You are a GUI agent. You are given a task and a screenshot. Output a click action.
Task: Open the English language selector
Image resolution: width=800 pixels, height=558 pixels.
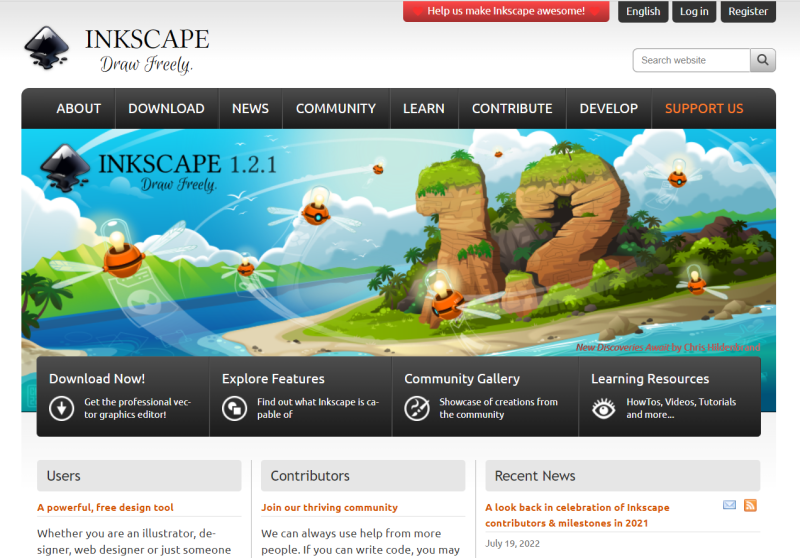click(643, 11)
